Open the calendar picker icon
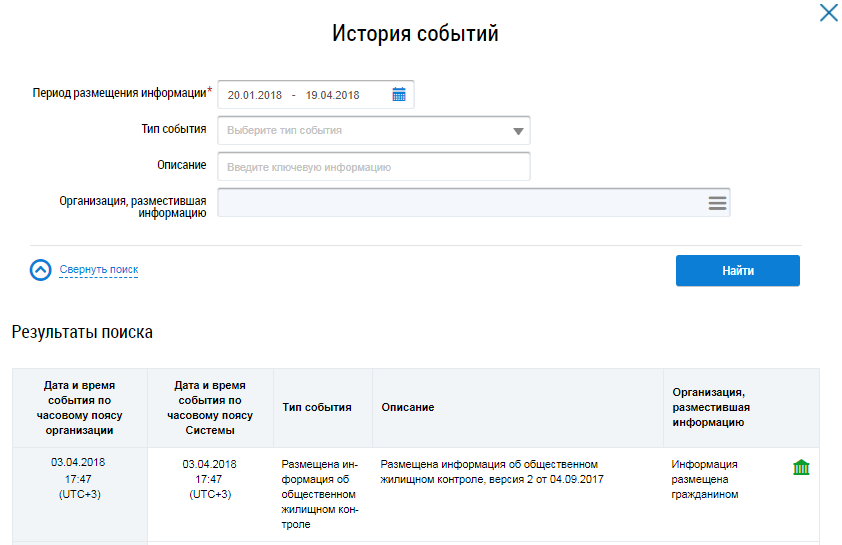 click(399, 95)
